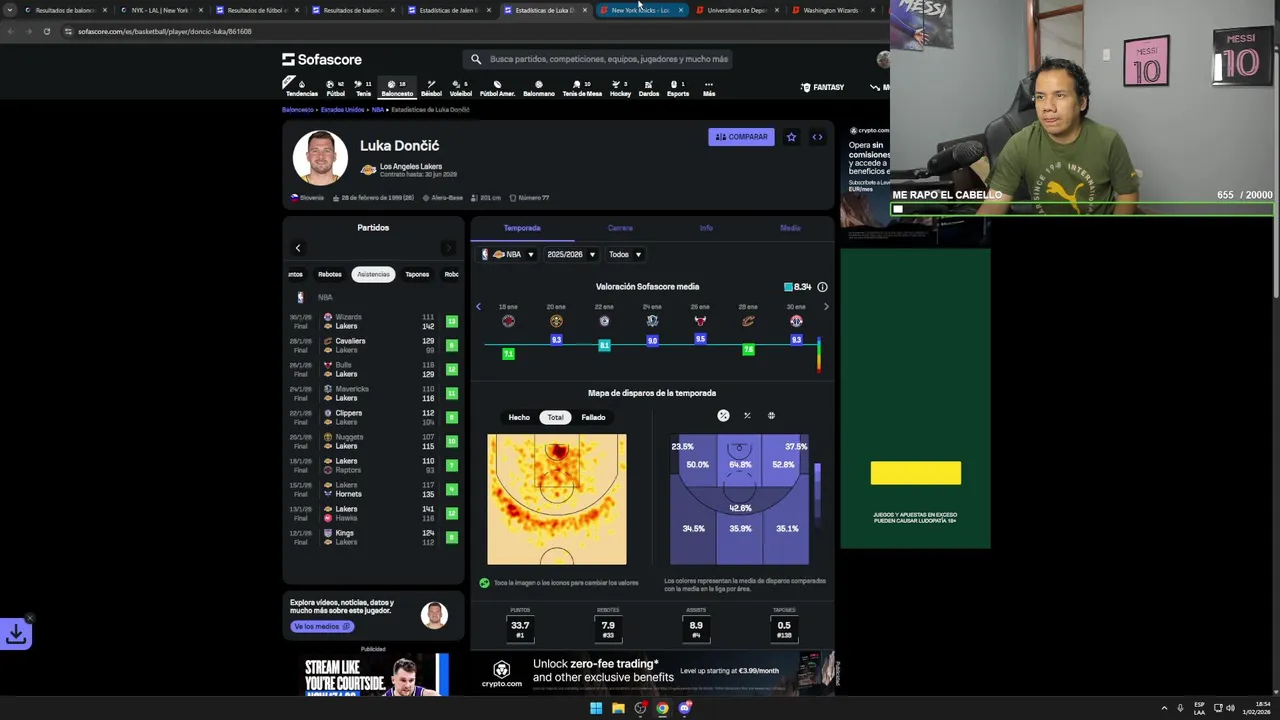Select shot map basketball icon view
The height and width of the screenshot is (720, 1280).
tap(771, 415)
